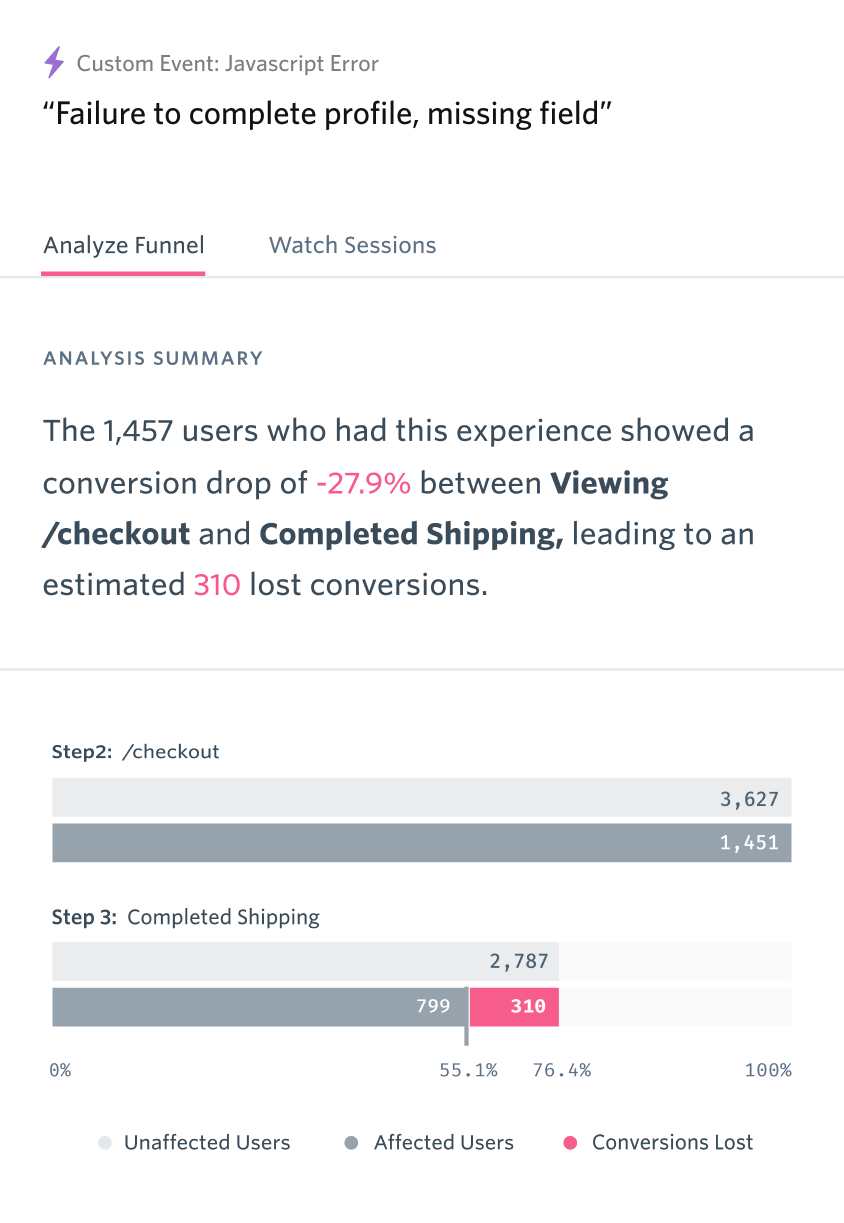Screen dimensions: 844x1223
Task: Click the 799 affected users bar
Action: click(x=259, y=1007)
